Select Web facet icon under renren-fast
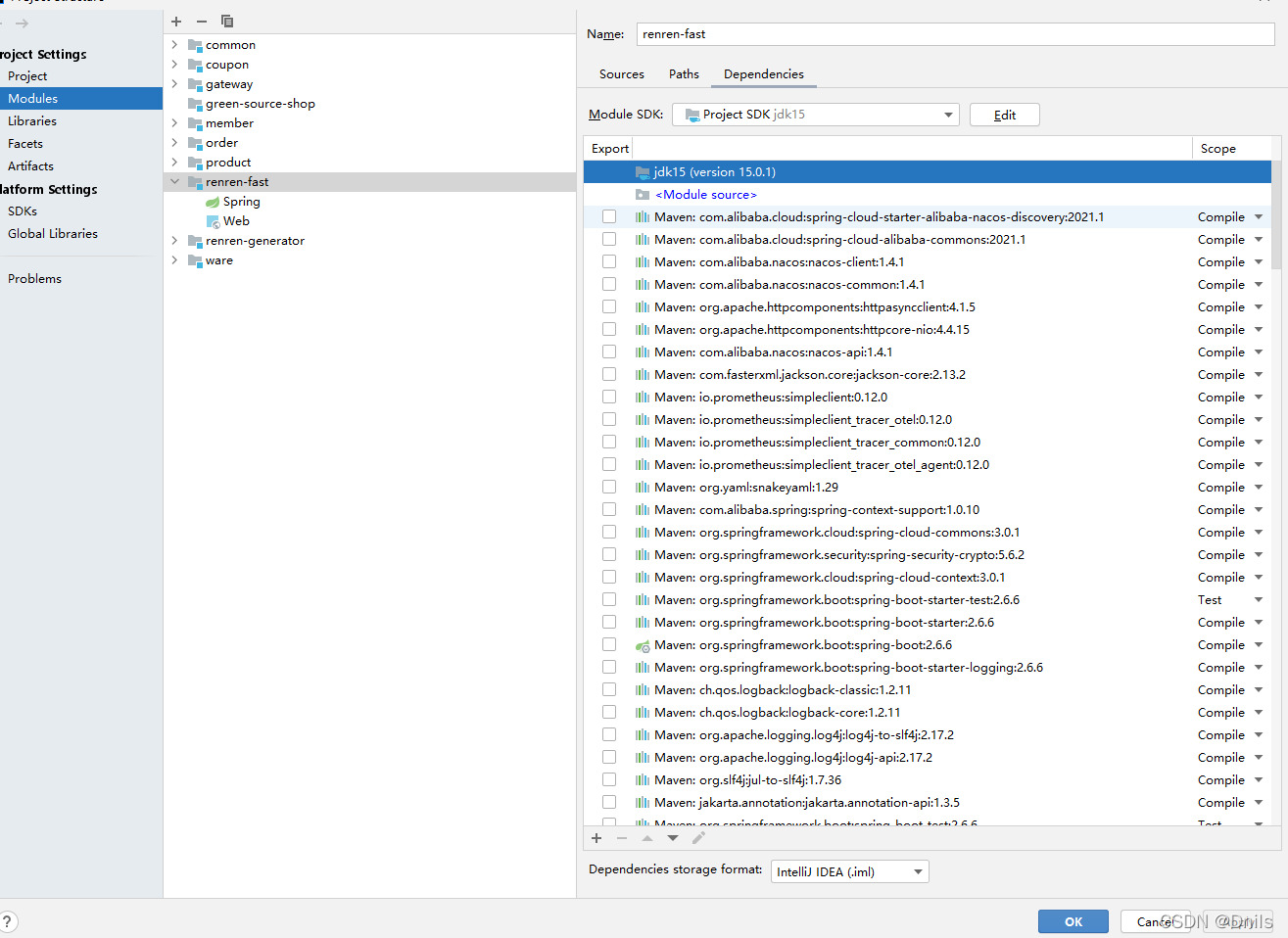1288x938 pixels. click(x=213, y=221)
